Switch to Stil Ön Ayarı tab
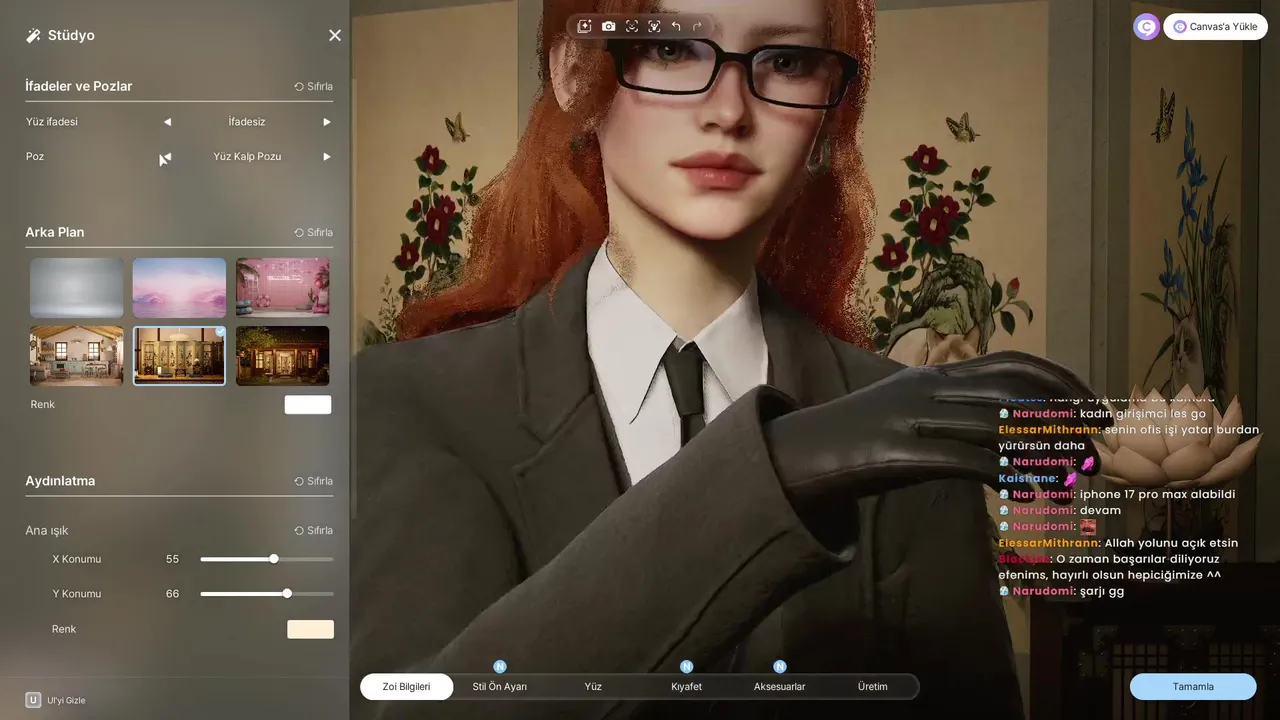1280x720 pixels. click(500, 687)
